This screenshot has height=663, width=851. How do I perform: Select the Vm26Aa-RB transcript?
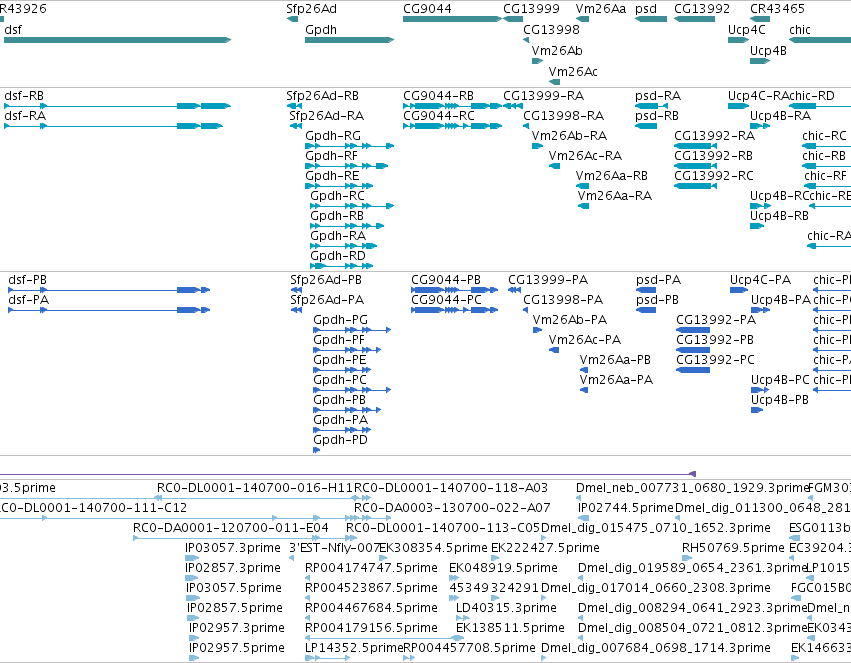coord(582,186)
